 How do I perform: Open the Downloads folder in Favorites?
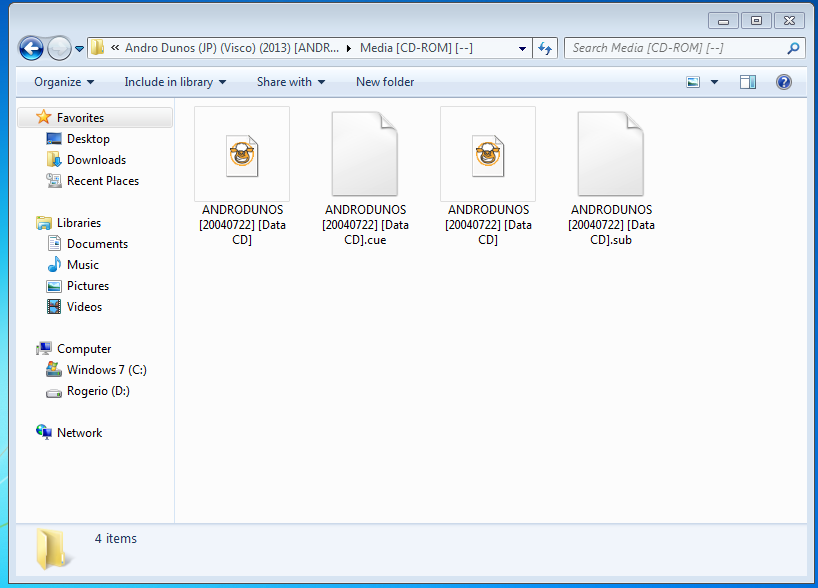tap(95, 160)
